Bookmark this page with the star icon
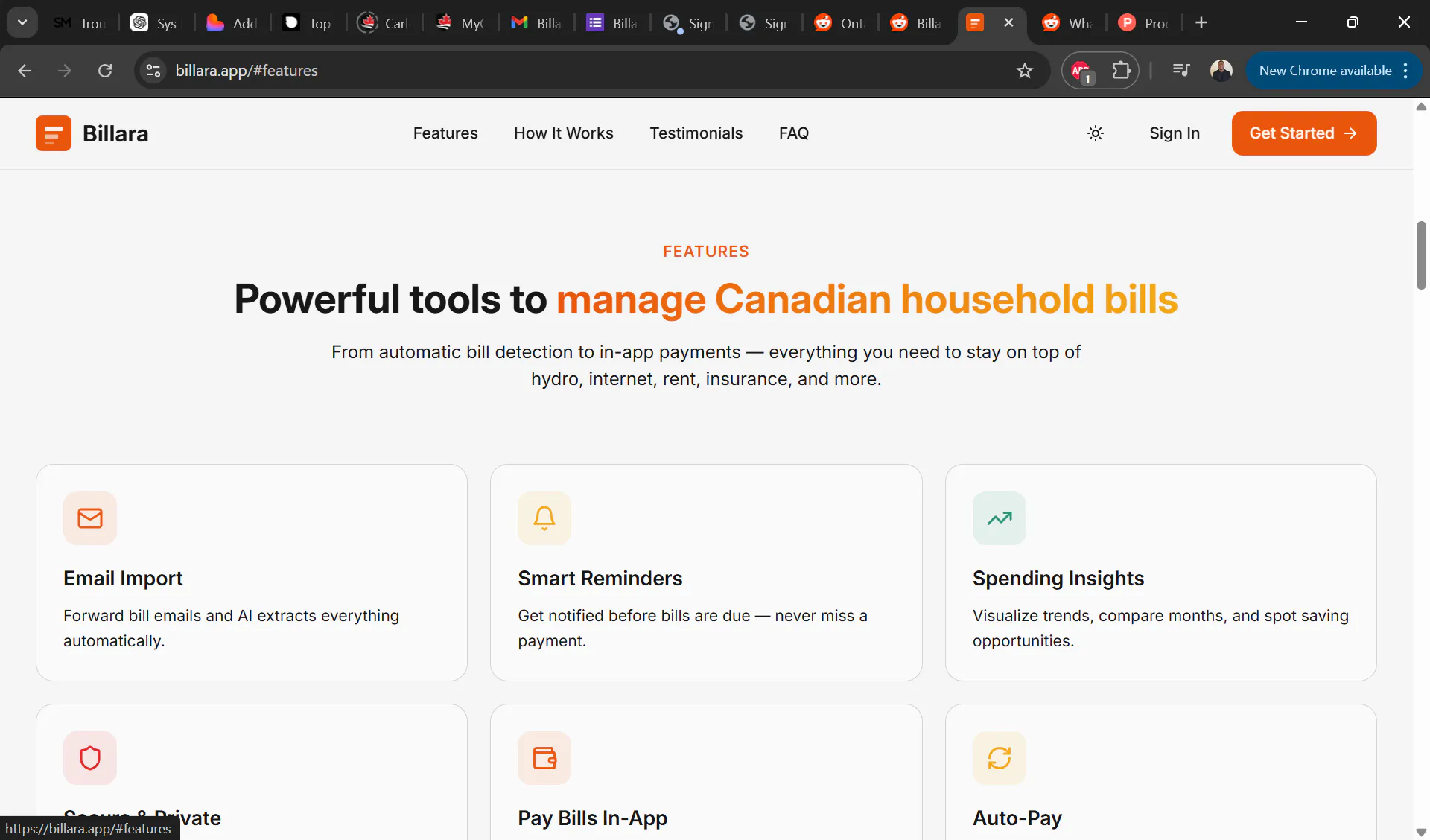The image size is (1430, 840). pyautogui.click(x=1025, y=71)
